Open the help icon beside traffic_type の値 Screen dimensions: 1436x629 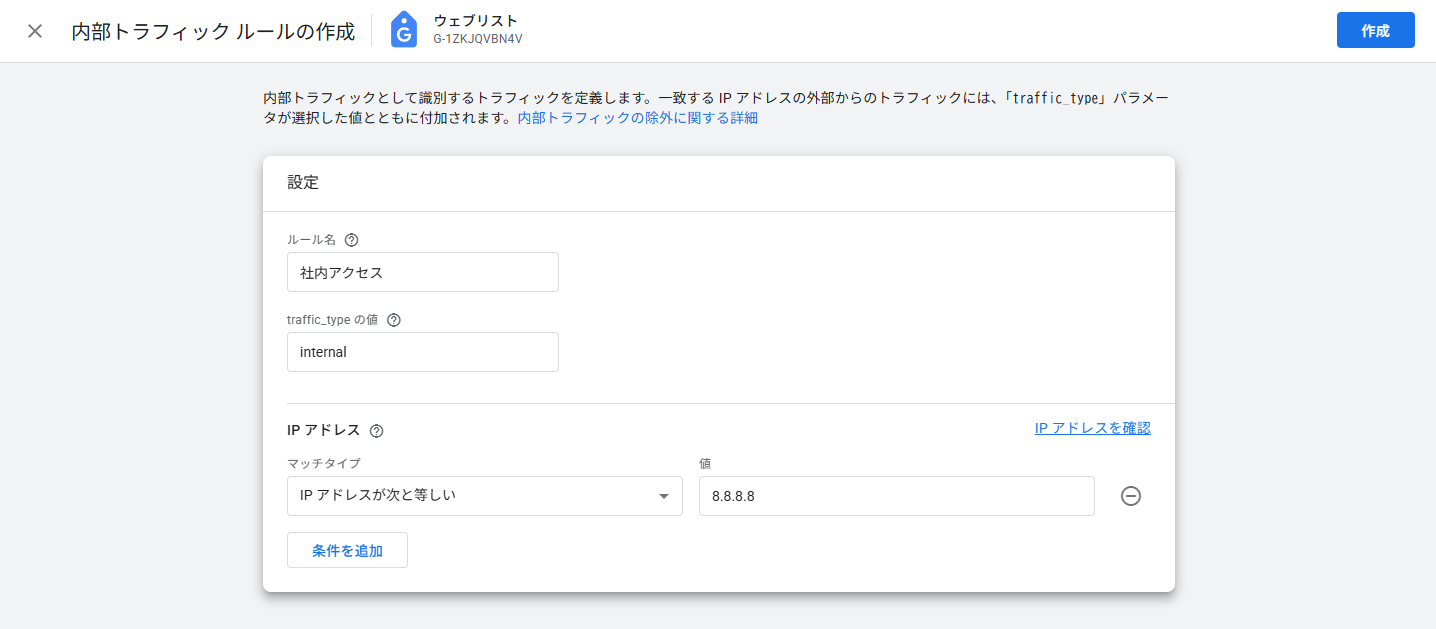point(393,320)
